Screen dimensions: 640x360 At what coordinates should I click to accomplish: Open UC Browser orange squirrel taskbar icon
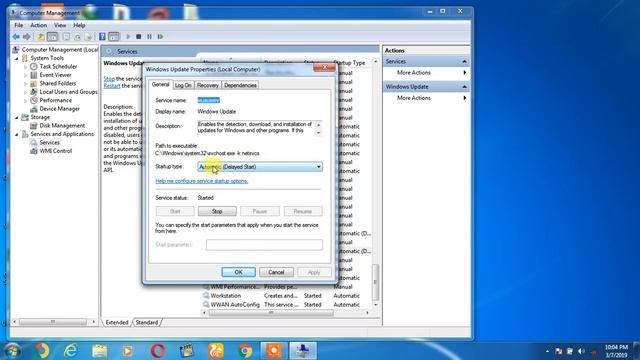[216, 350]
